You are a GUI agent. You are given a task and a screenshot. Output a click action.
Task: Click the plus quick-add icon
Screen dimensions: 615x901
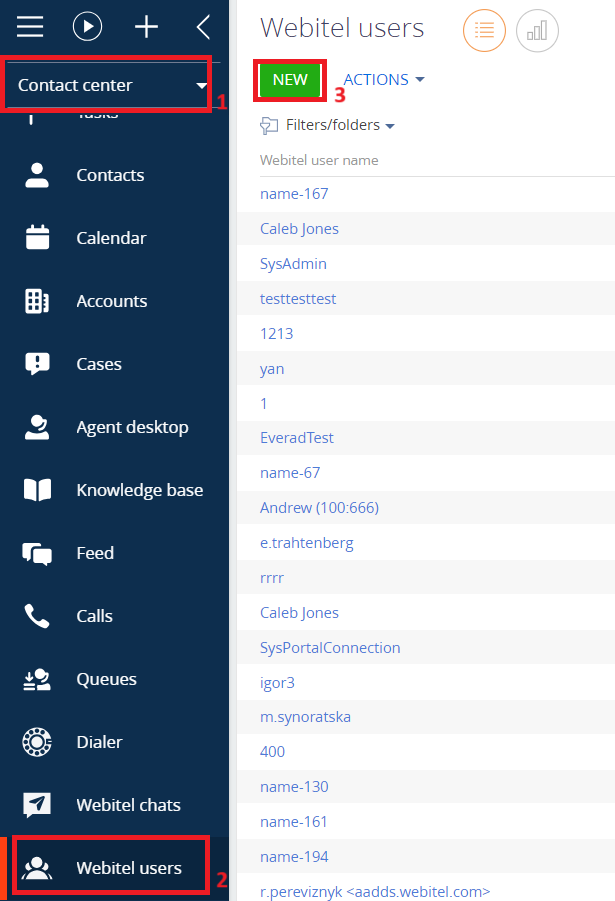146,26
